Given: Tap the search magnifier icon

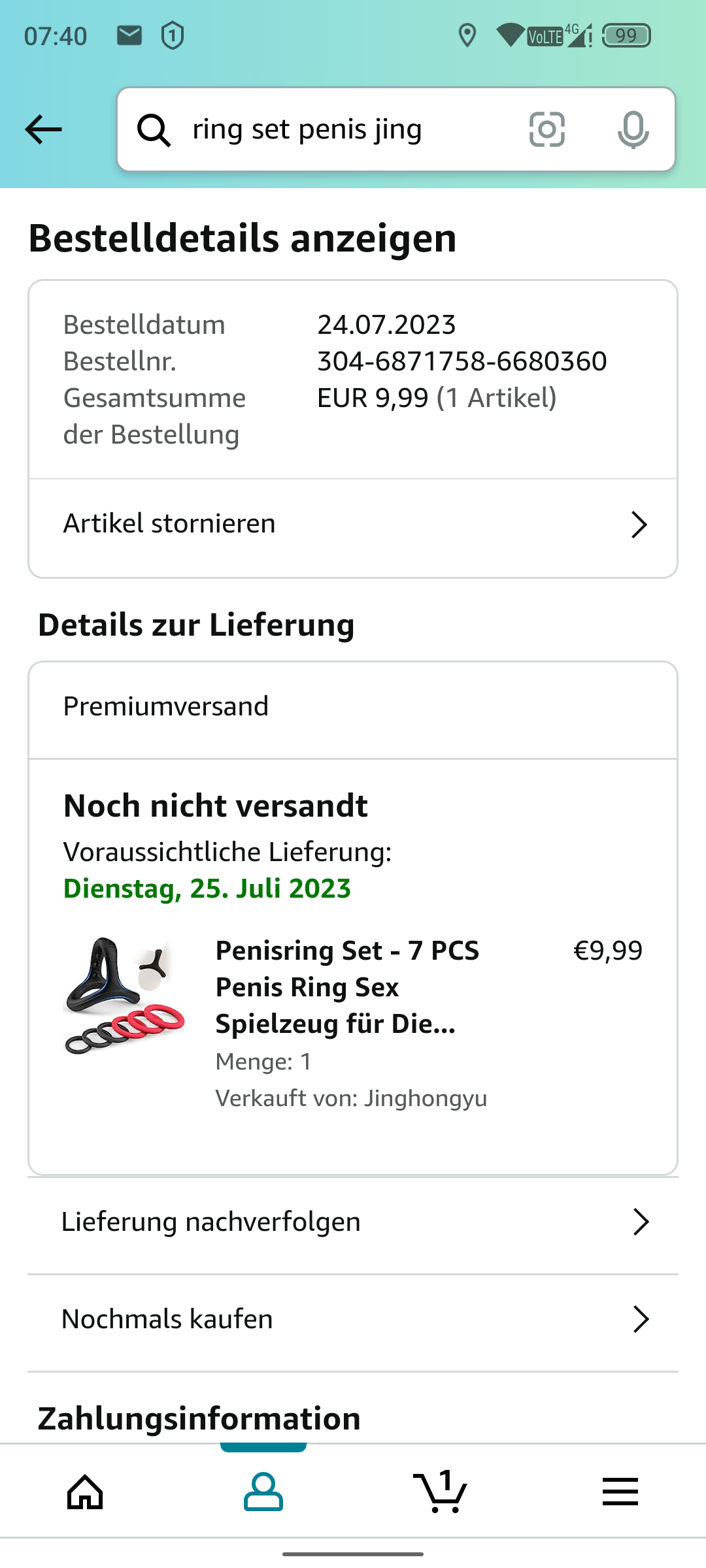Looking at the screenshot, I should click(154, 130).
